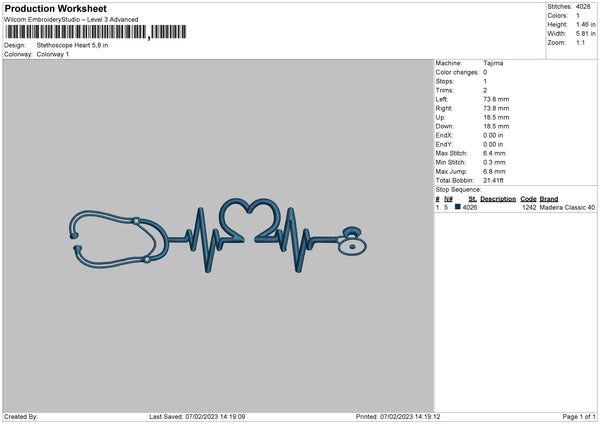This screenshot has width=600, height=424.
Task: Click the Brand column header
Action: pyautogui.click(x=549, y=199)
